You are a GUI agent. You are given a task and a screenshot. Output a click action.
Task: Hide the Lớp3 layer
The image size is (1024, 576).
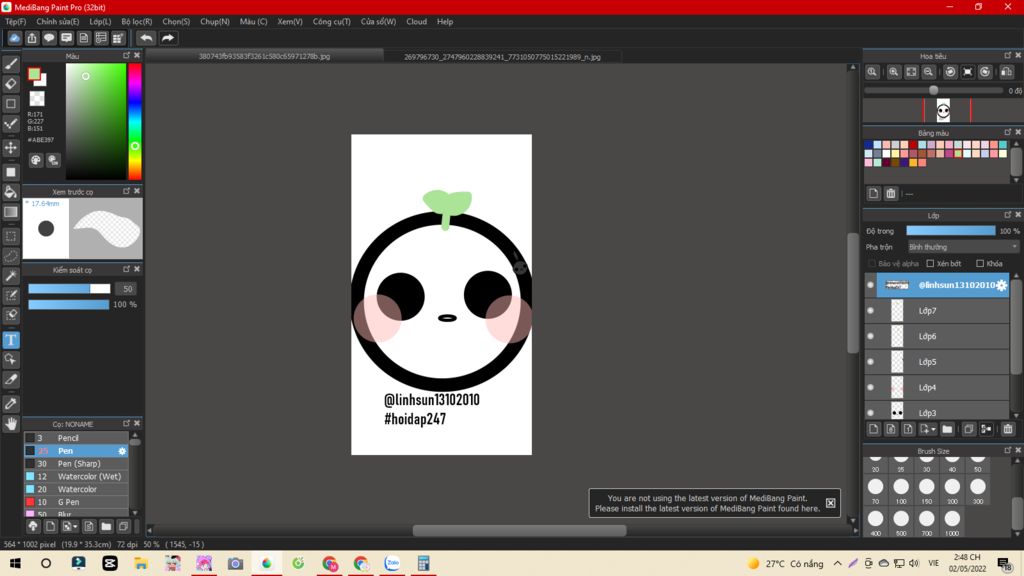pyautogui.click(x=871, y=413)
